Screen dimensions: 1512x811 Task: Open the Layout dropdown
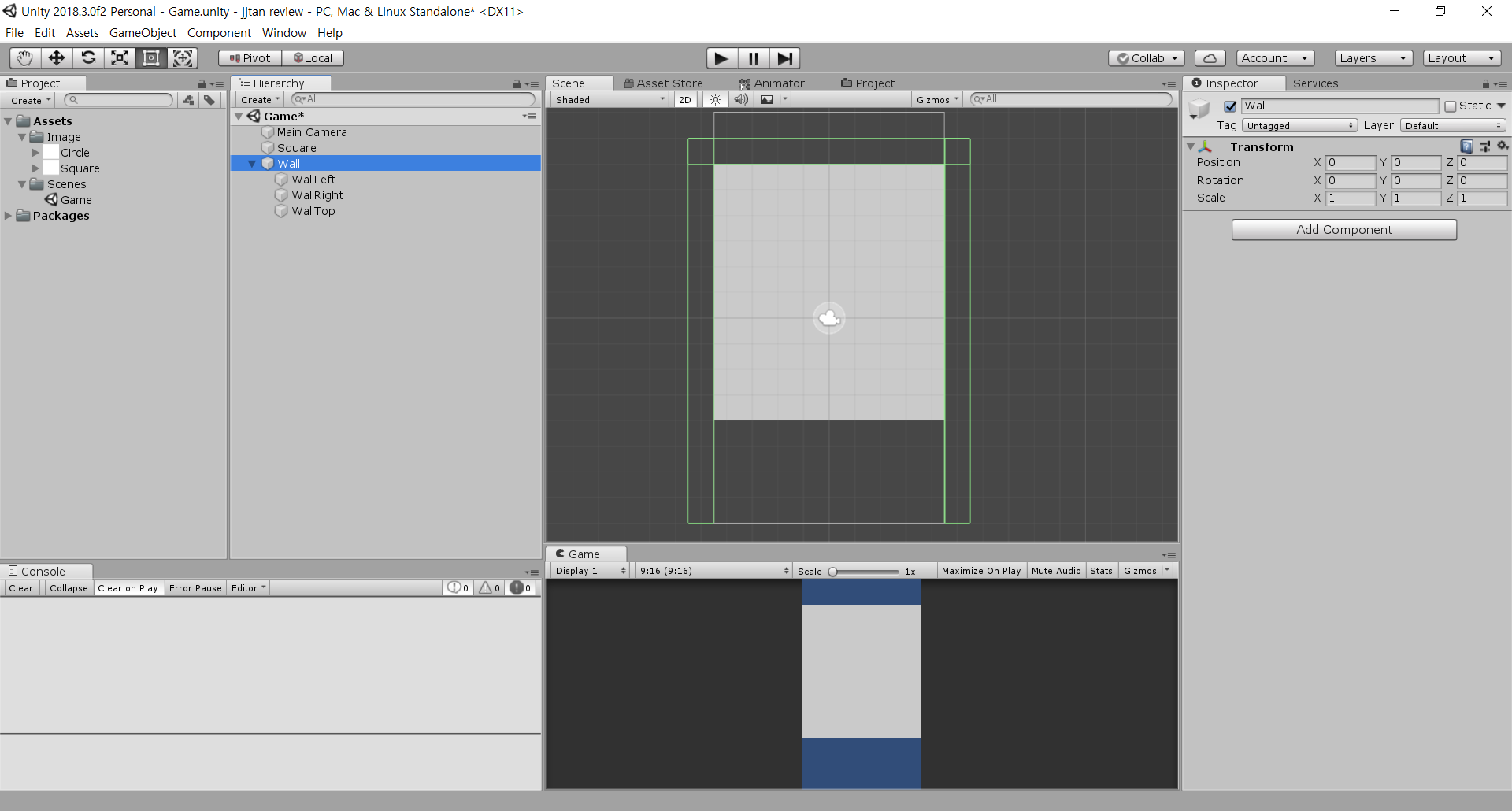click(x=1462, y=58)
